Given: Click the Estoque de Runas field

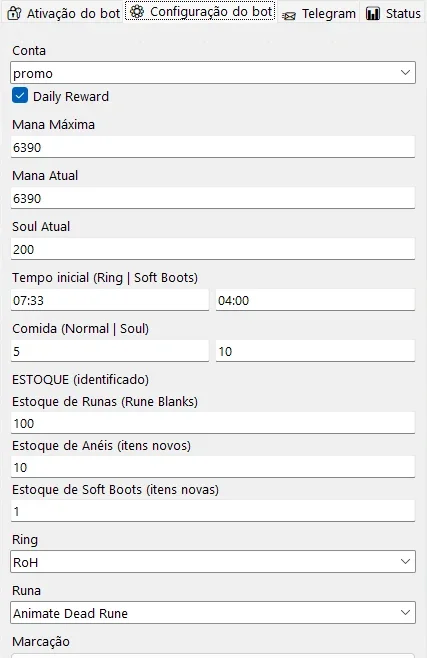Looking at the screenshot, I should (213, 423).
